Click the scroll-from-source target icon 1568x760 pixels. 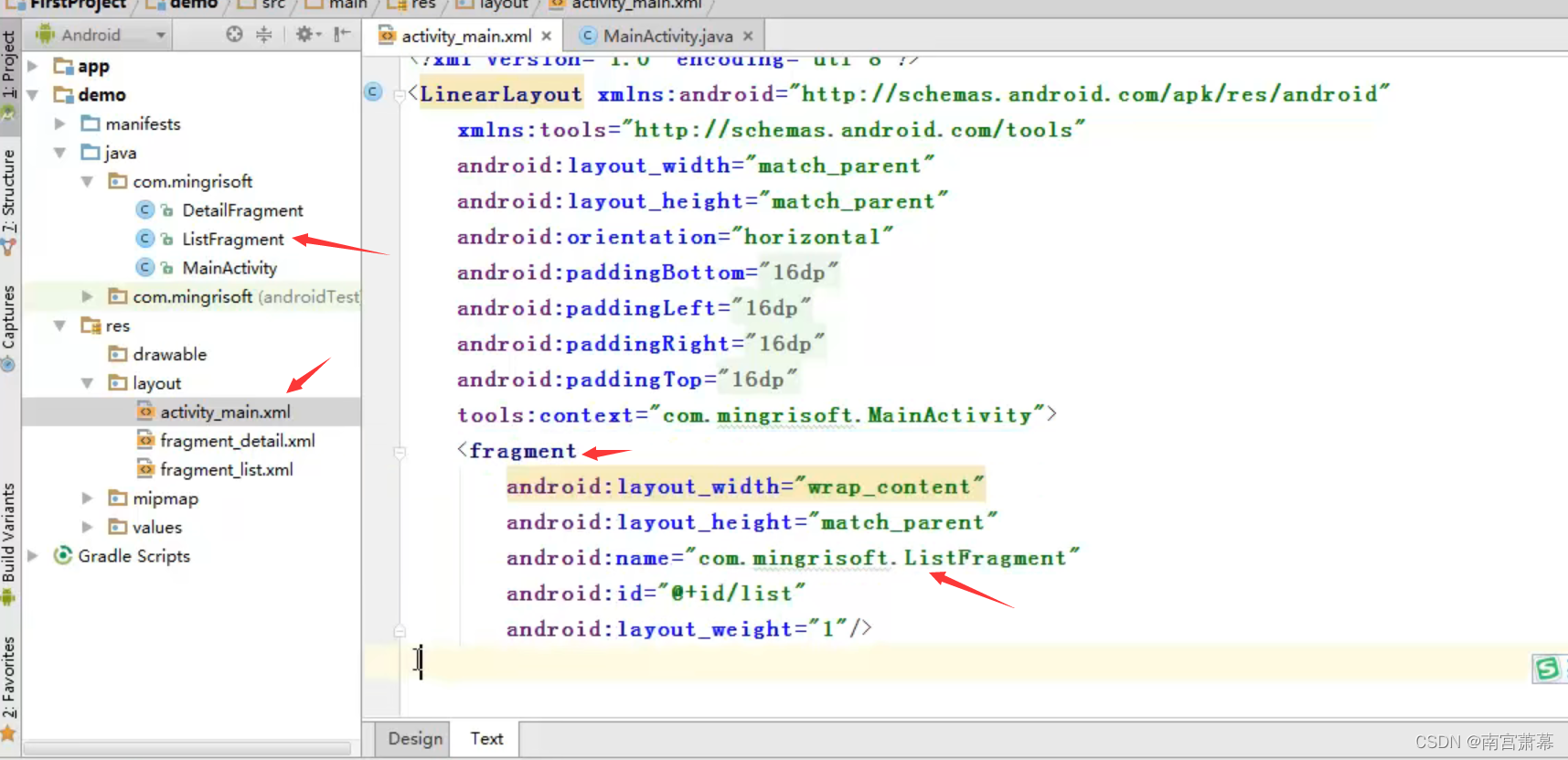pyautogui.click(x=234, y=35)
